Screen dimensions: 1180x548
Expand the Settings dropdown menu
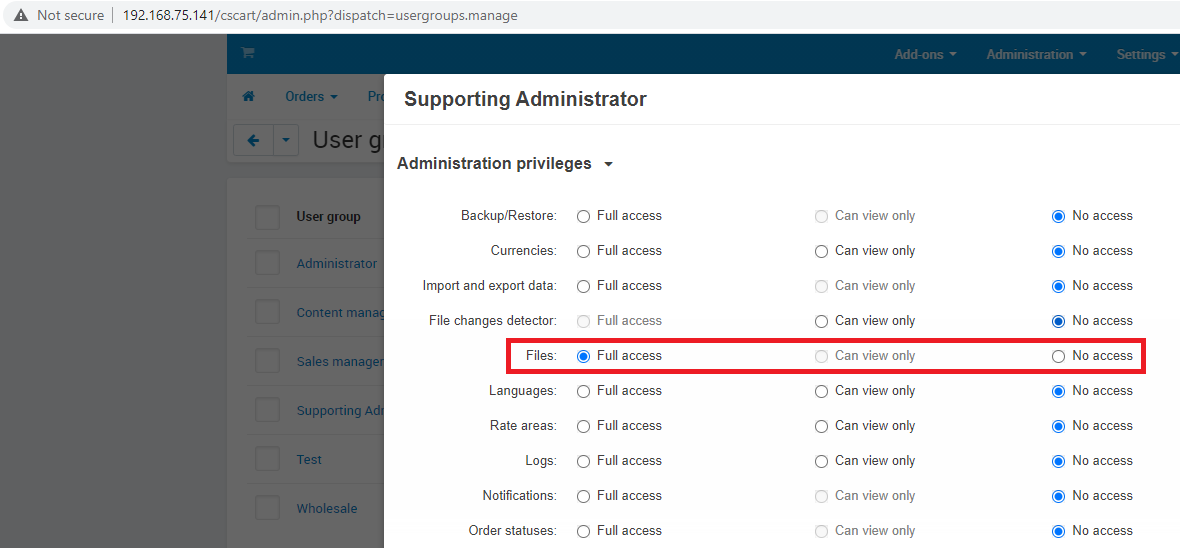pos(1146,54)
